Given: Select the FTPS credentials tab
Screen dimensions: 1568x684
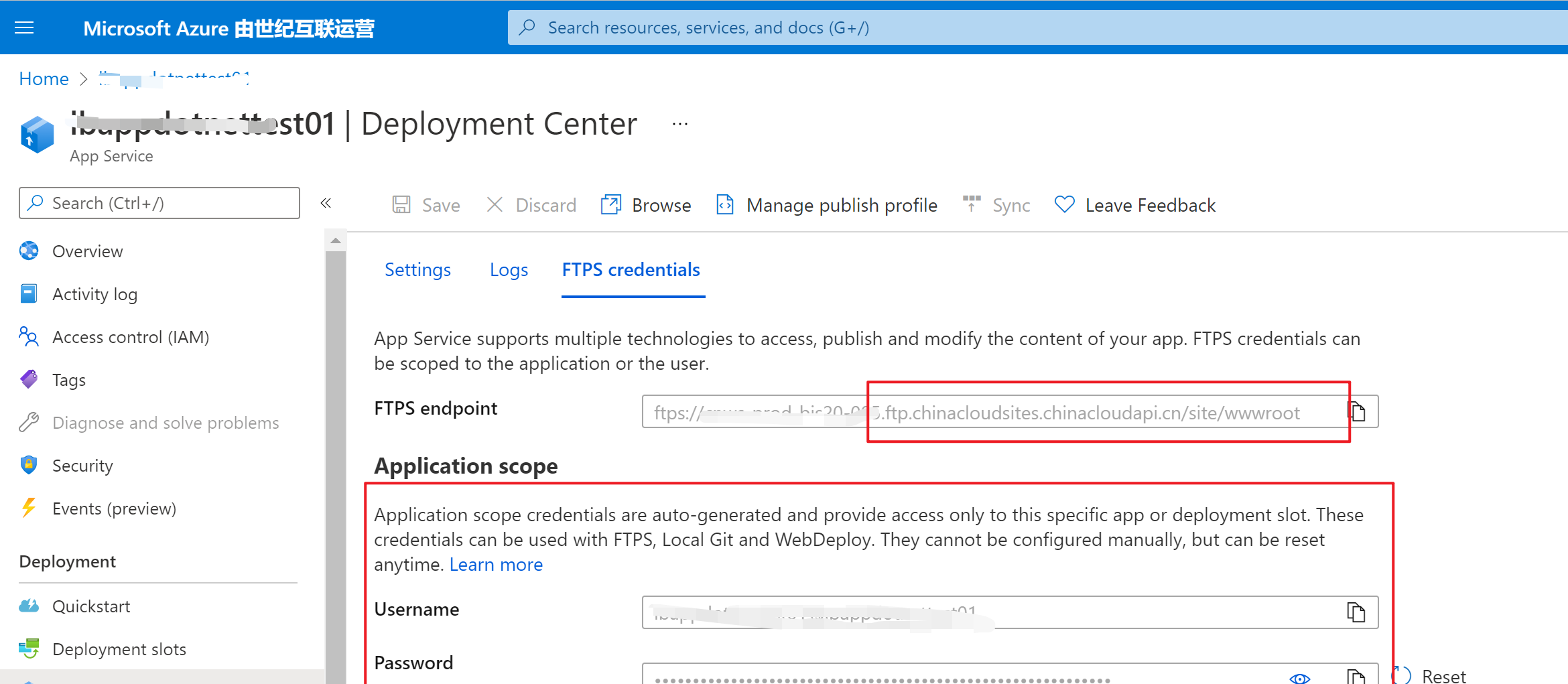Looking at the screenshot, I should point(631,269).
